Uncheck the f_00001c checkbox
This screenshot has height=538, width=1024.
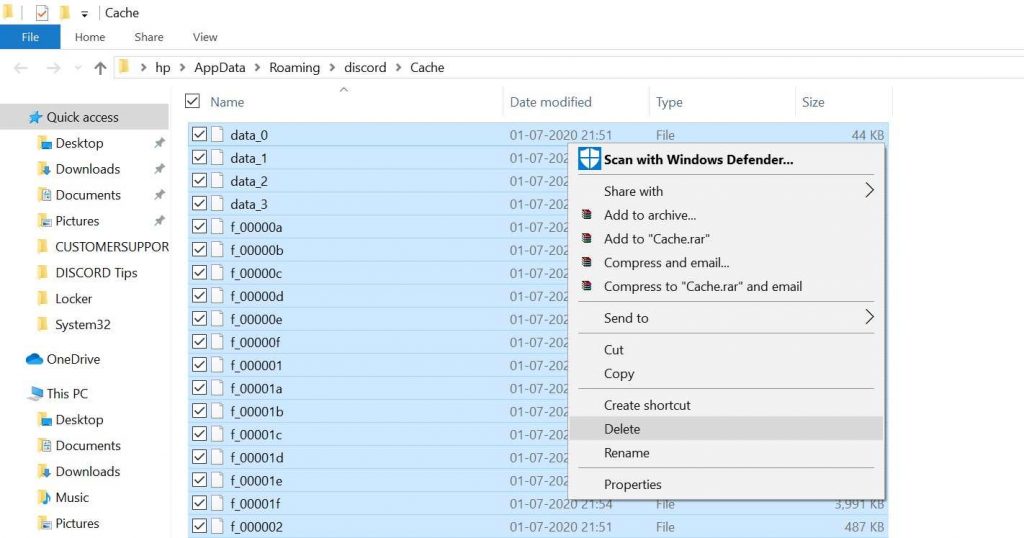point(199,434)
